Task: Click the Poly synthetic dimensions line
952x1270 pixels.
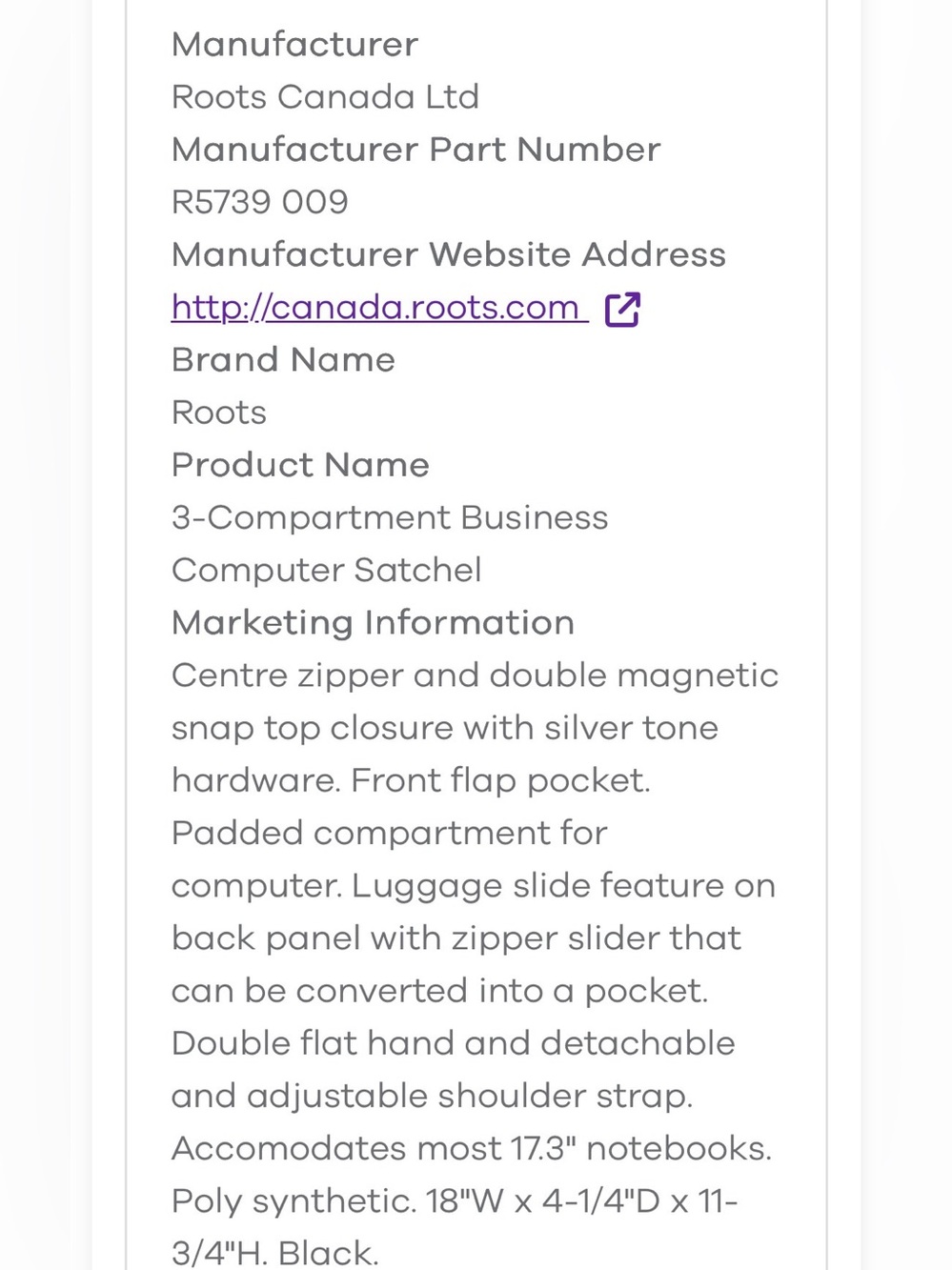Action: point(454,1200)
